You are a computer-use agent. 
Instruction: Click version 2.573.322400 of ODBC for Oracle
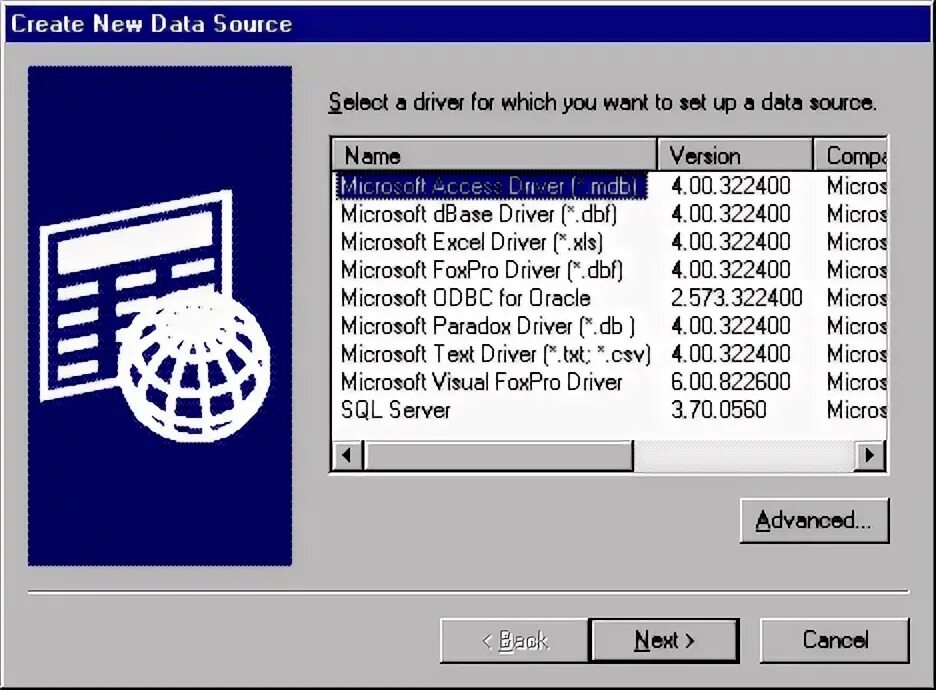[737, 298]
